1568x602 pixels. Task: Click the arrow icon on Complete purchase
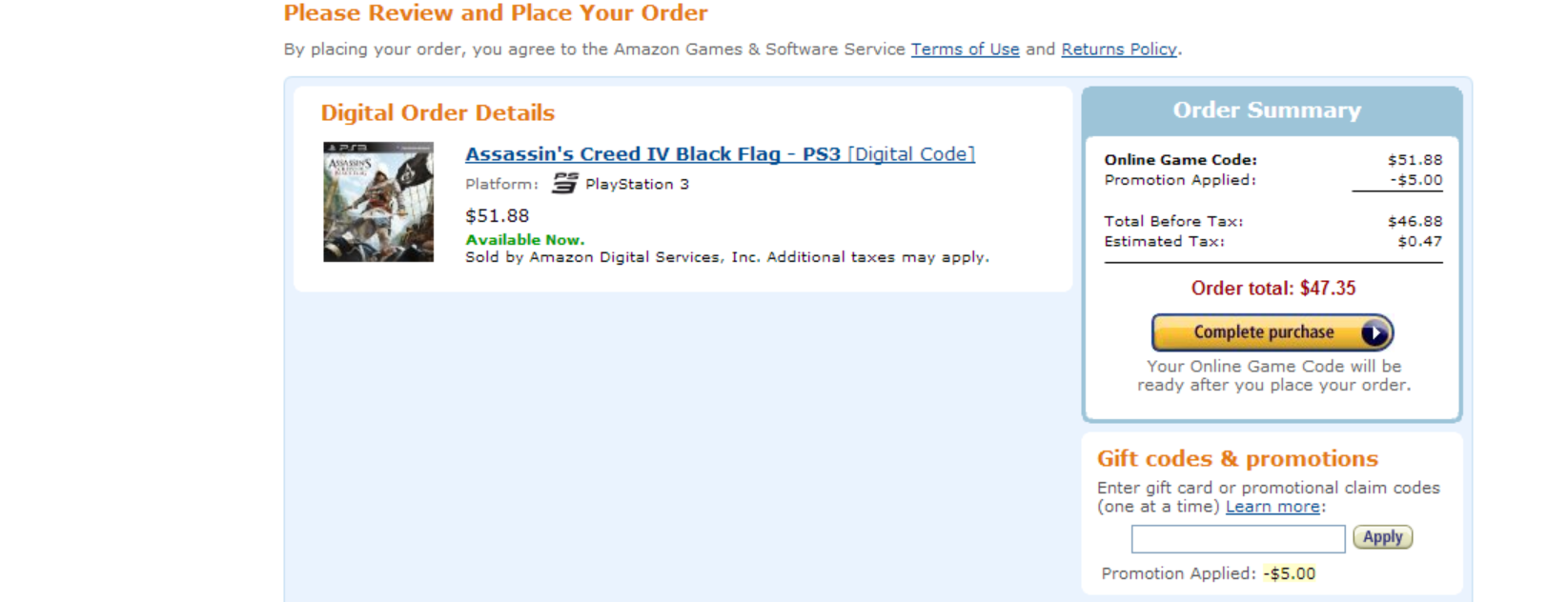click(1374, 332)
